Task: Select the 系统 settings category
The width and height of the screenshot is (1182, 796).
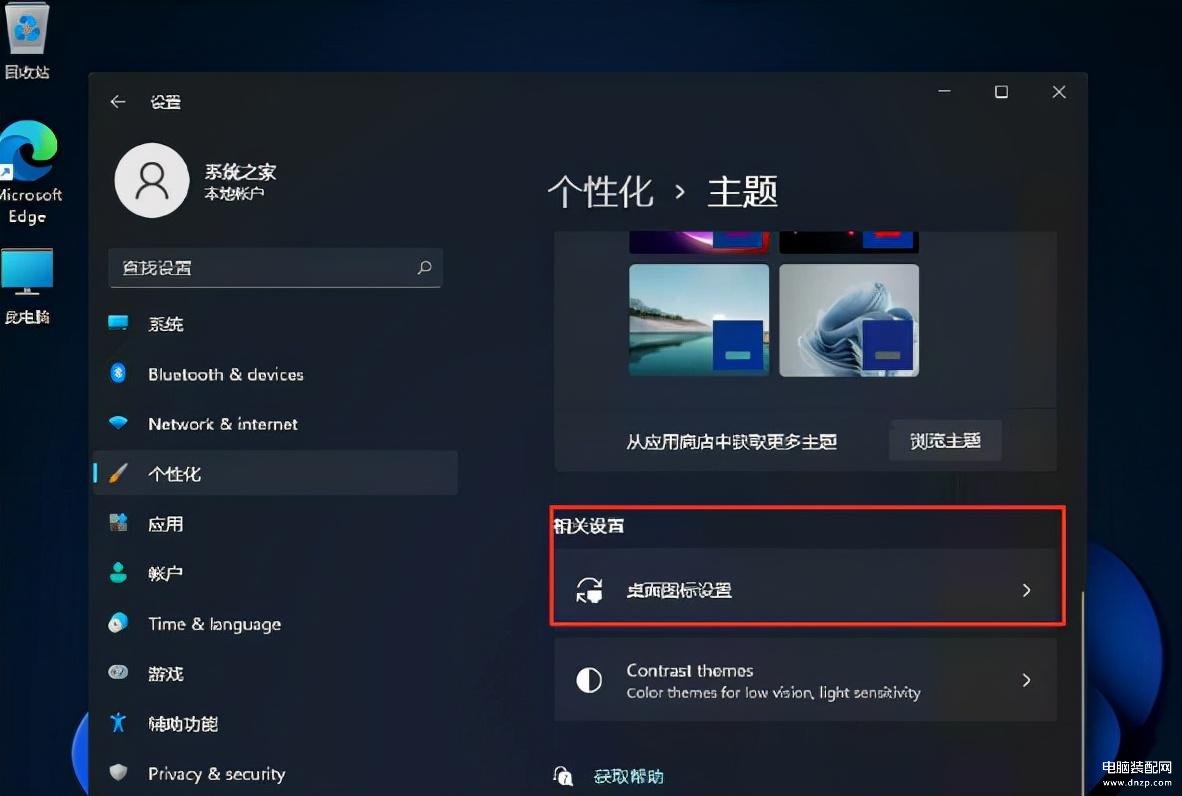Action: coord(275,324)
